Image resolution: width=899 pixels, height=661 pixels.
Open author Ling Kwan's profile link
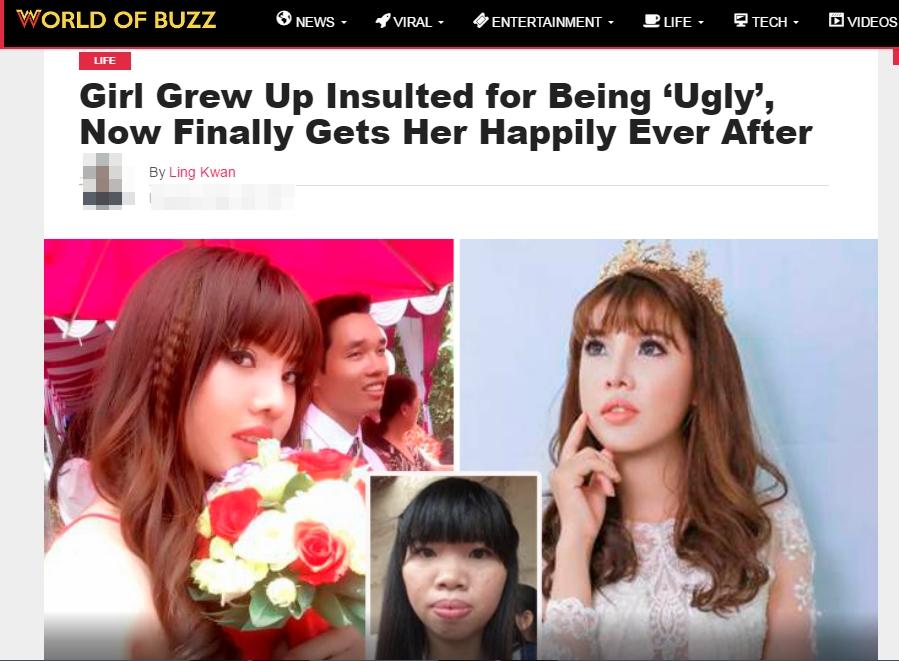pos(202,172)
